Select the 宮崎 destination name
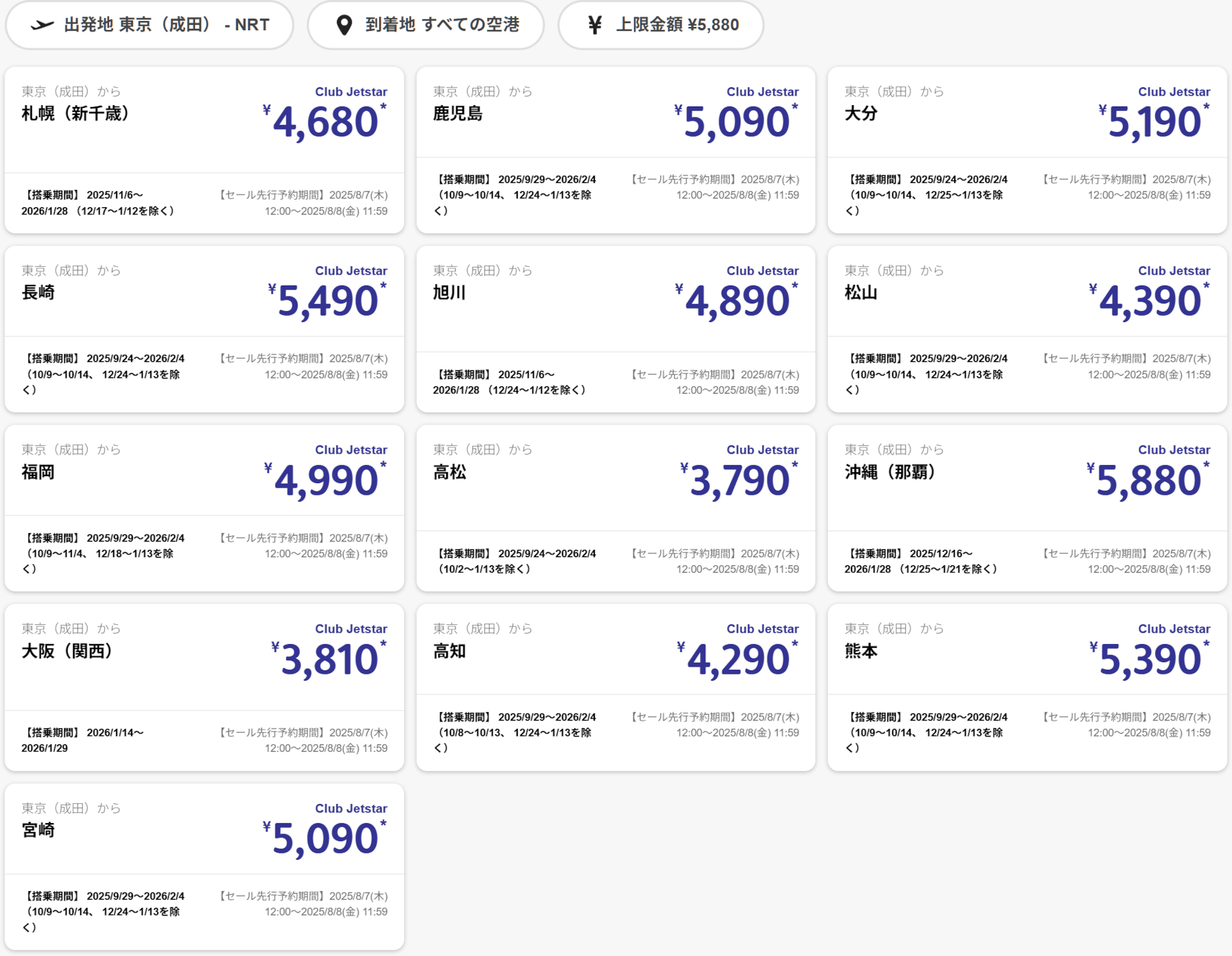Image resolution: width=1232 pixels, height=956 pixels. click(x=38, y=830)
